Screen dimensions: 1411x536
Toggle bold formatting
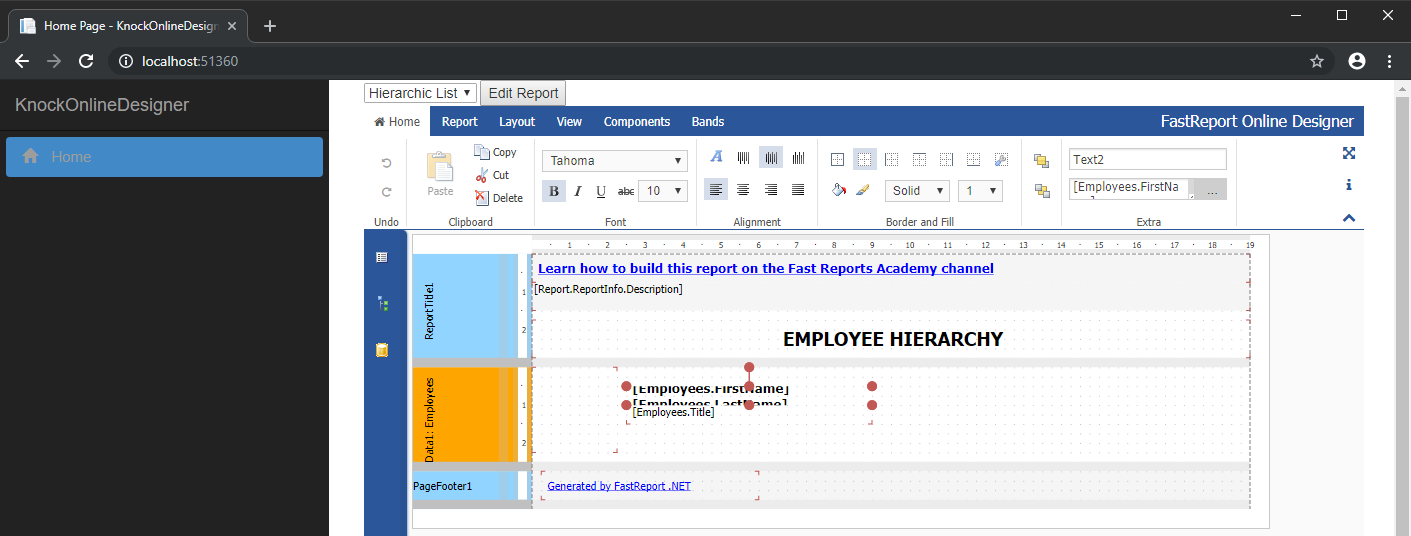point(553,191)
